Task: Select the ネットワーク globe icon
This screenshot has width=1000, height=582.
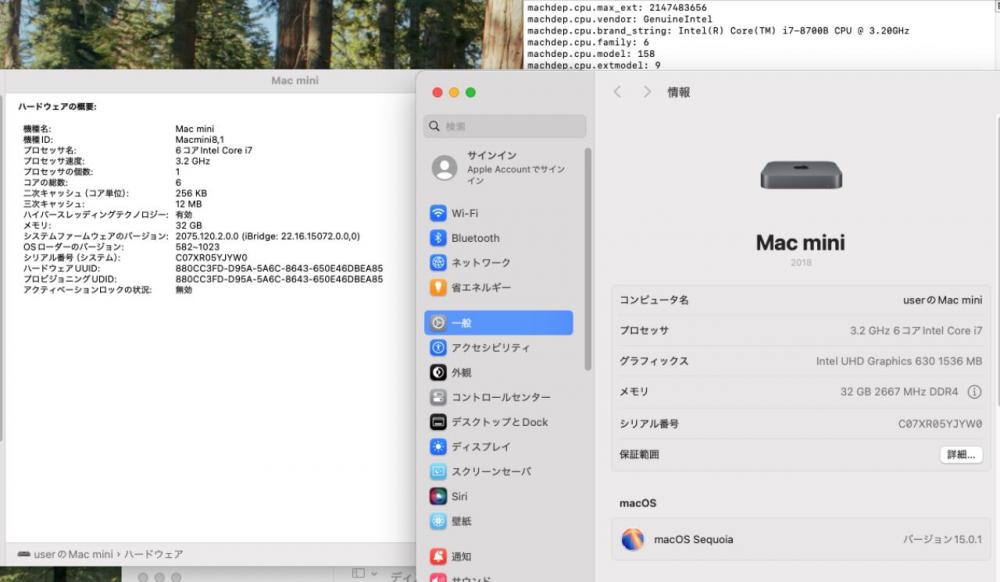Action: 438,263
